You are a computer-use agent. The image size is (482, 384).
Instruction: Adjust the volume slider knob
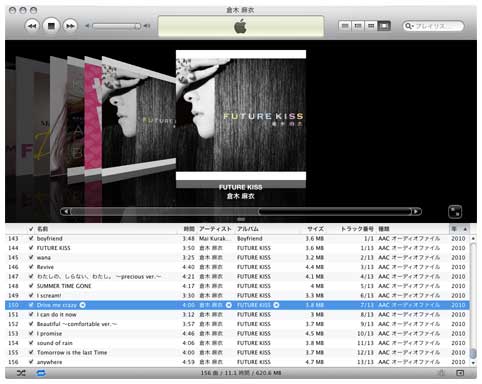[x=138, y=26]
